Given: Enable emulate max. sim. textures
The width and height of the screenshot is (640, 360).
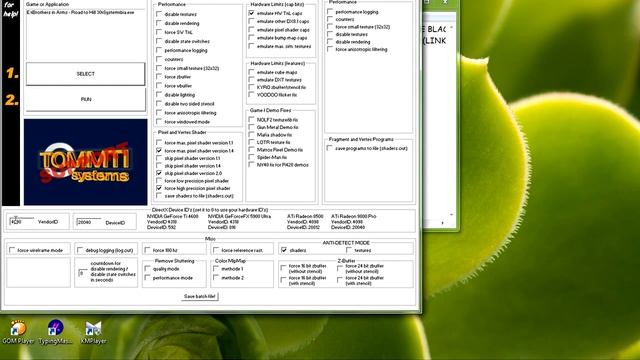Looking at the screenshot, I should pyautogui.click(x=251, y=46).
